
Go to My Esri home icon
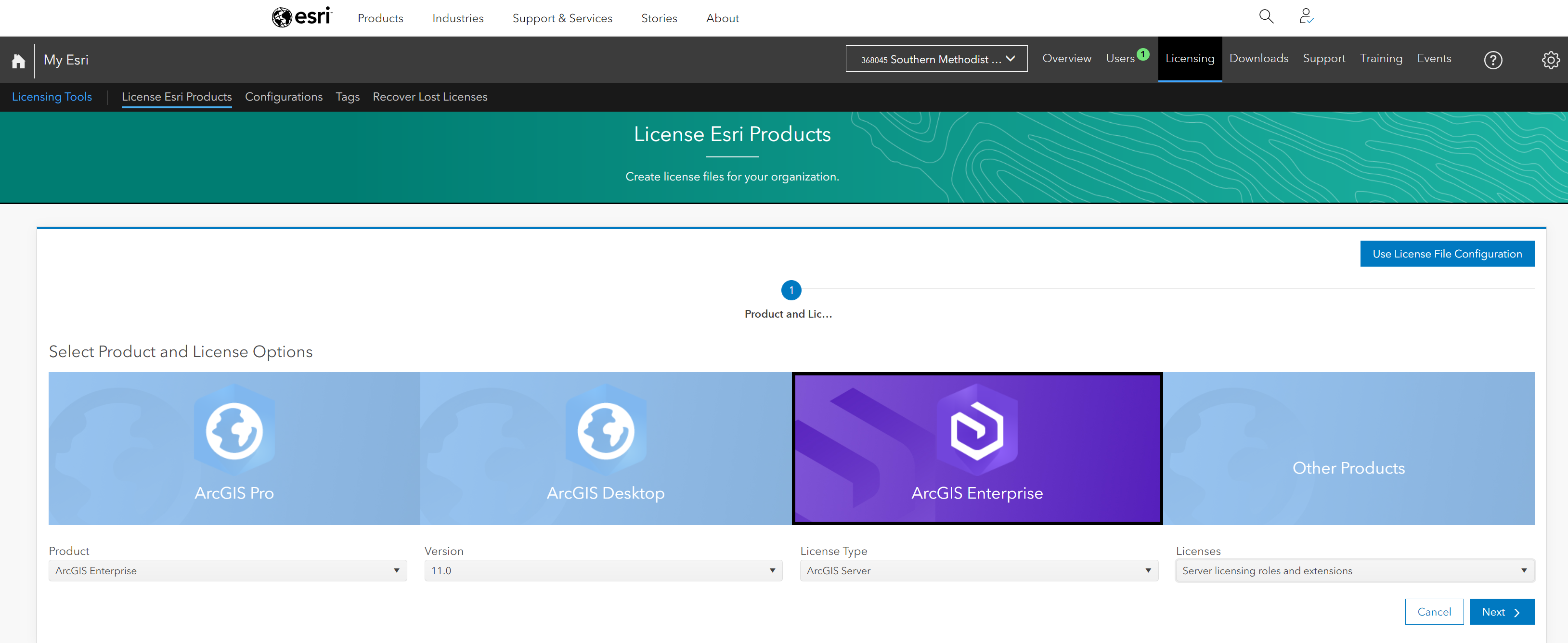point(18,60)
